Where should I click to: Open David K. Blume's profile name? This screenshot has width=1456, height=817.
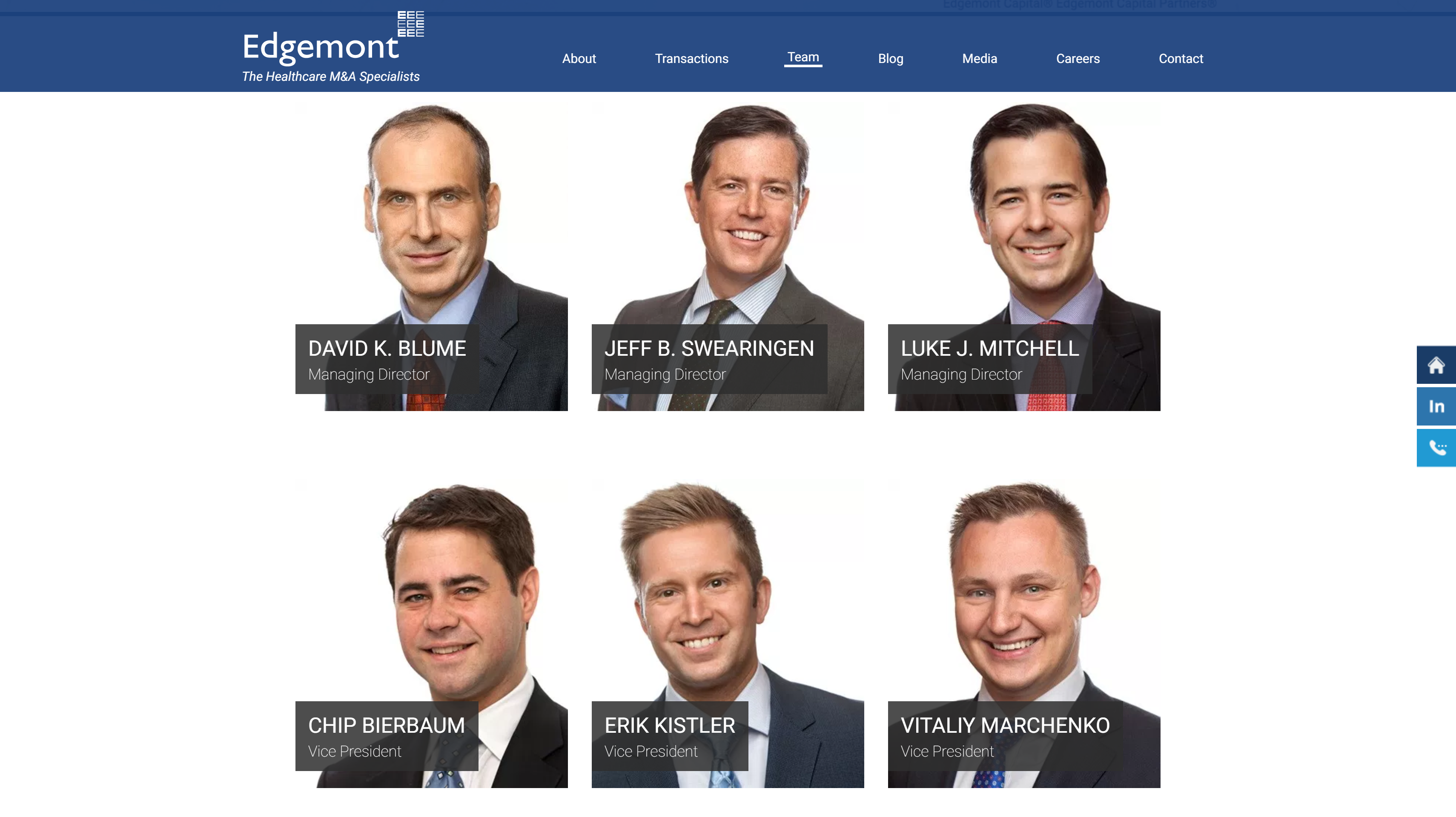tap(387, 349)
